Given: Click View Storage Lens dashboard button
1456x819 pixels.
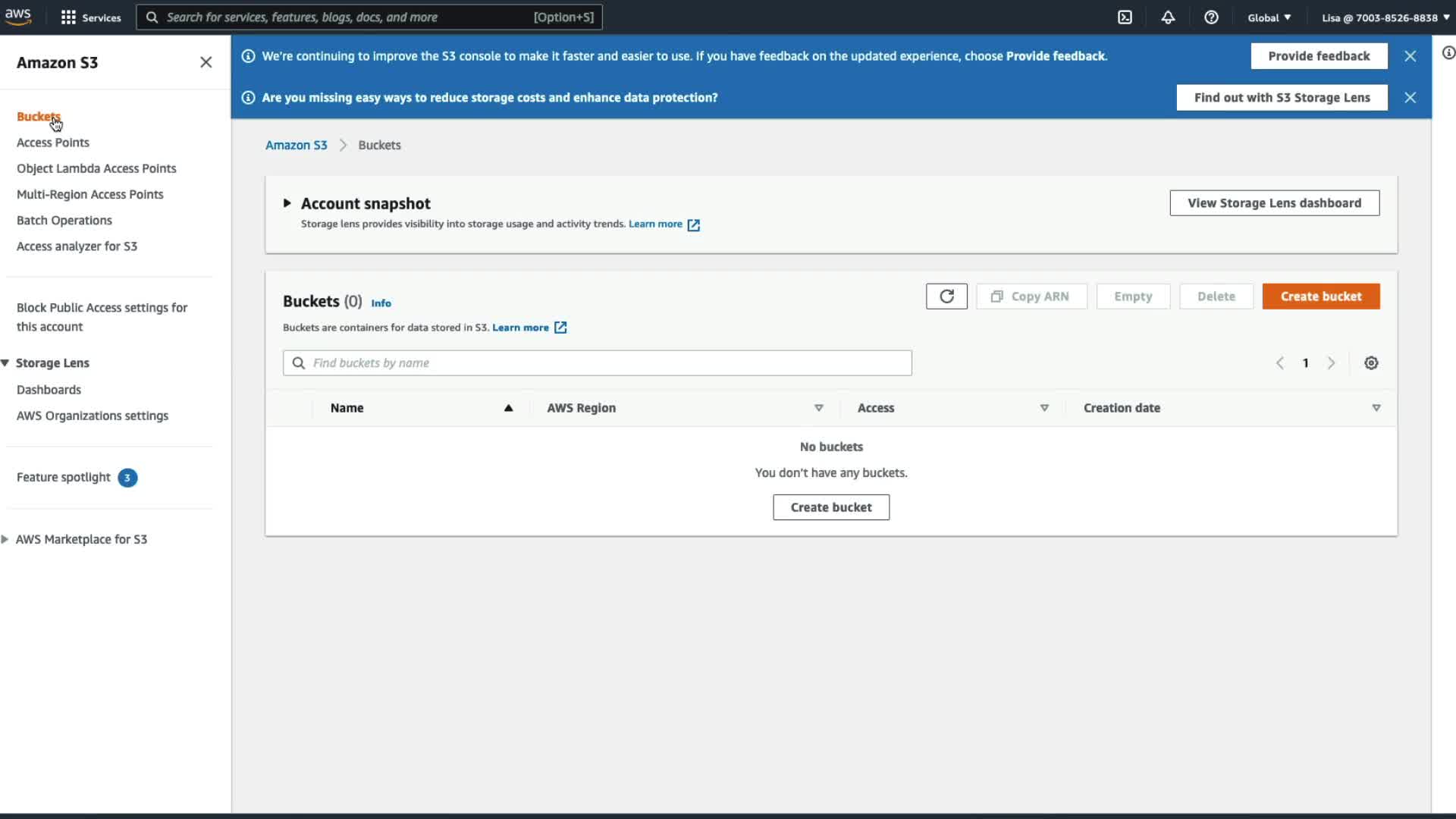Looking at the screenshot, I should coord(1274,203).
